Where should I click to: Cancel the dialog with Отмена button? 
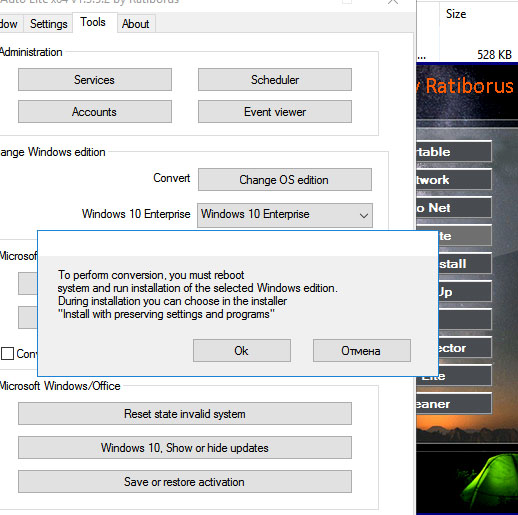click(362, 350)
